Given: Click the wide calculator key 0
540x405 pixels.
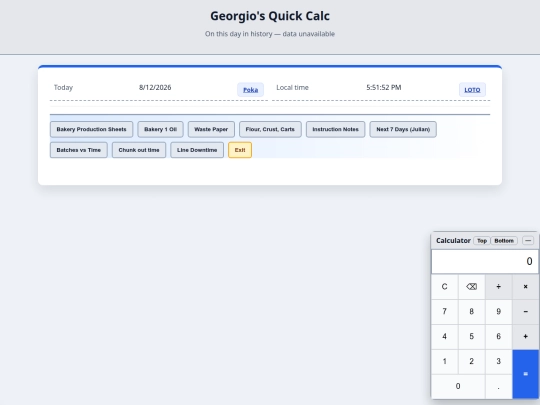Looking at the screenshot, I should coord(458,386).
